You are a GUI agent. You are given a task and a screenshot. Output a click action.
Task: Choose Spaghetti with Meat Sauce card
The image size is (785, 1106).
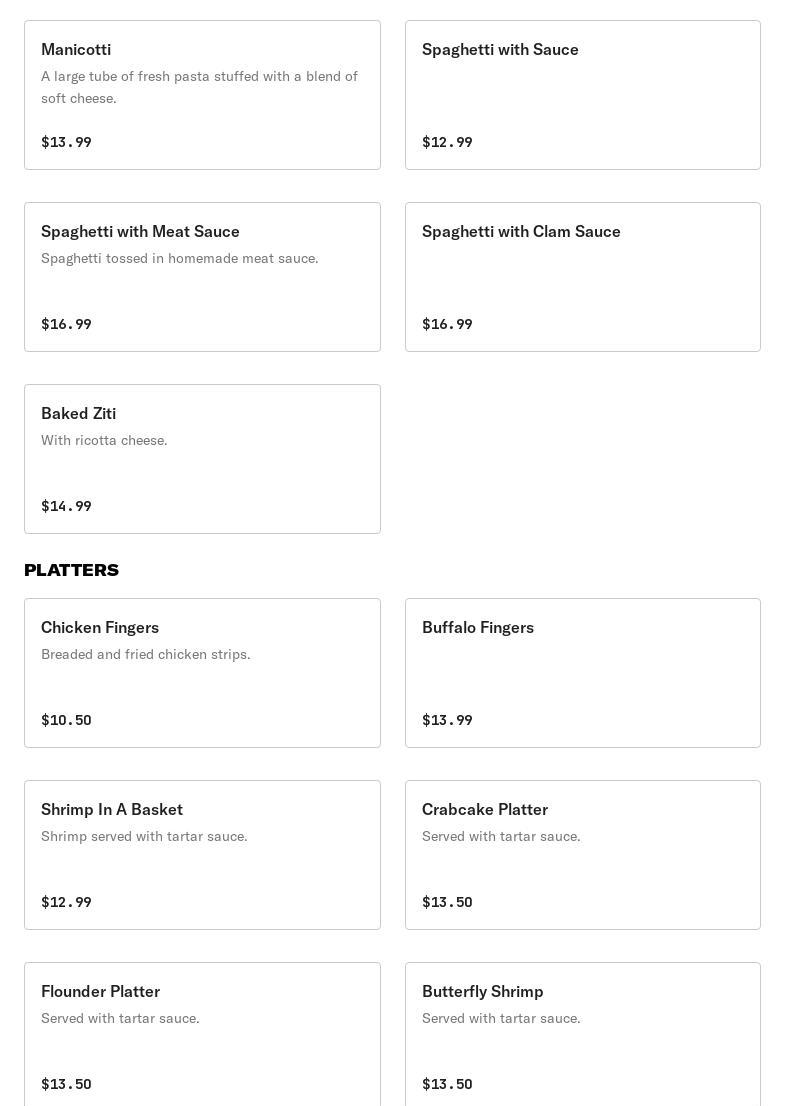pos(202,277)
